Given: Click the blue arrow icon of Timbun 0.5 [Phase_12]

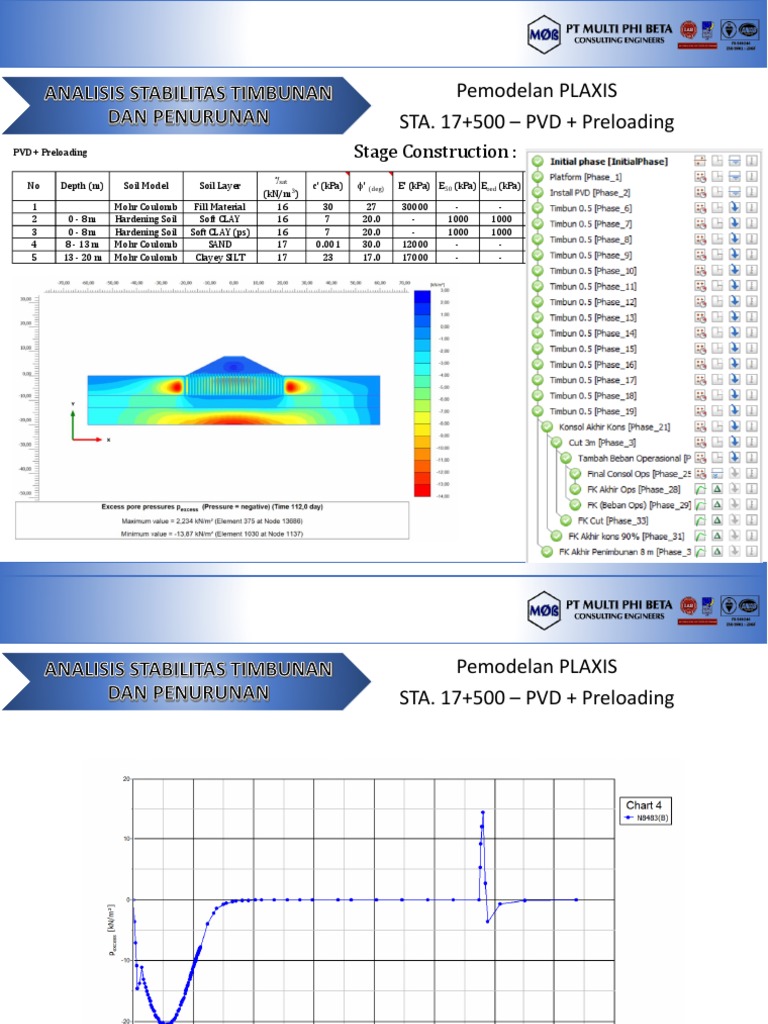Looking at the screenshot, I should (x=734, y=302).
